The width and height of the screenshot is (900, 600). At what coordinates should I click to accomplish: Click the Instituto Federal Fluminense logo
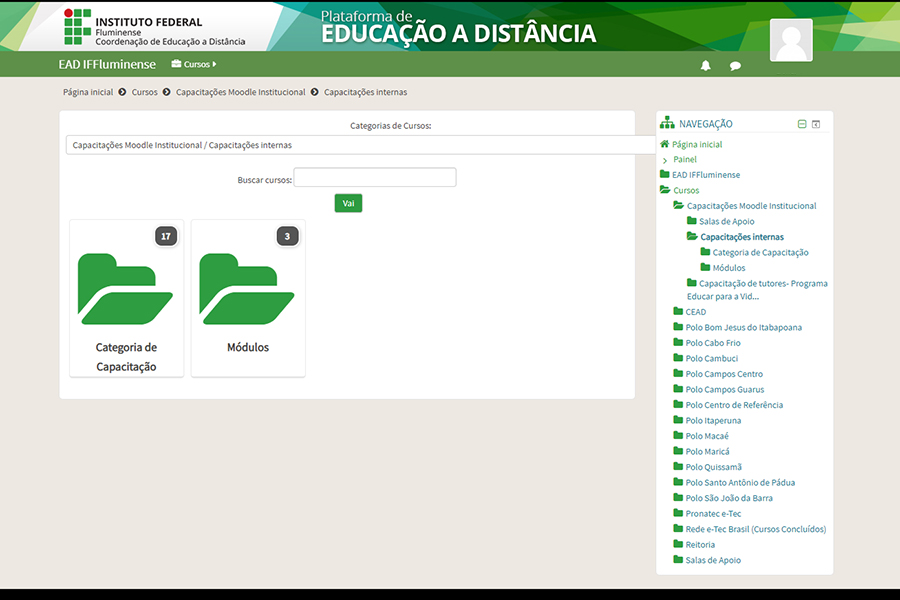point(154,27)
